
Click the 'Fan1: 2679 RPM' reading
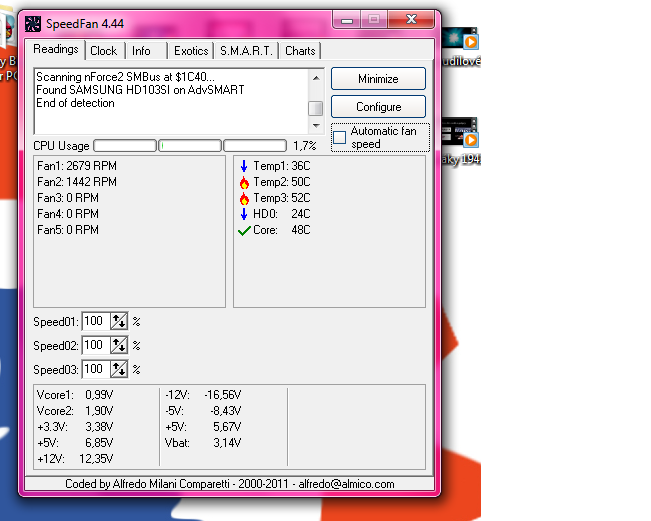coord(77,166)
